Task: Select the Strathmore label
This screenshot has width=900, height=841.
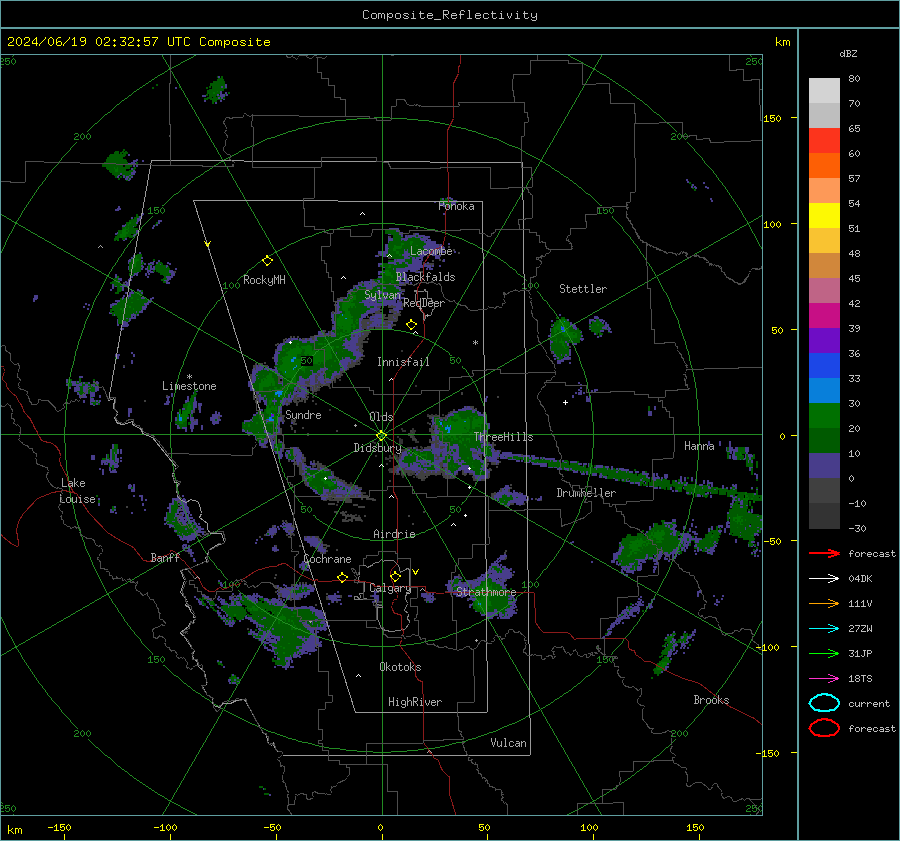Action: pyautogui.click(x=486, y=591)
